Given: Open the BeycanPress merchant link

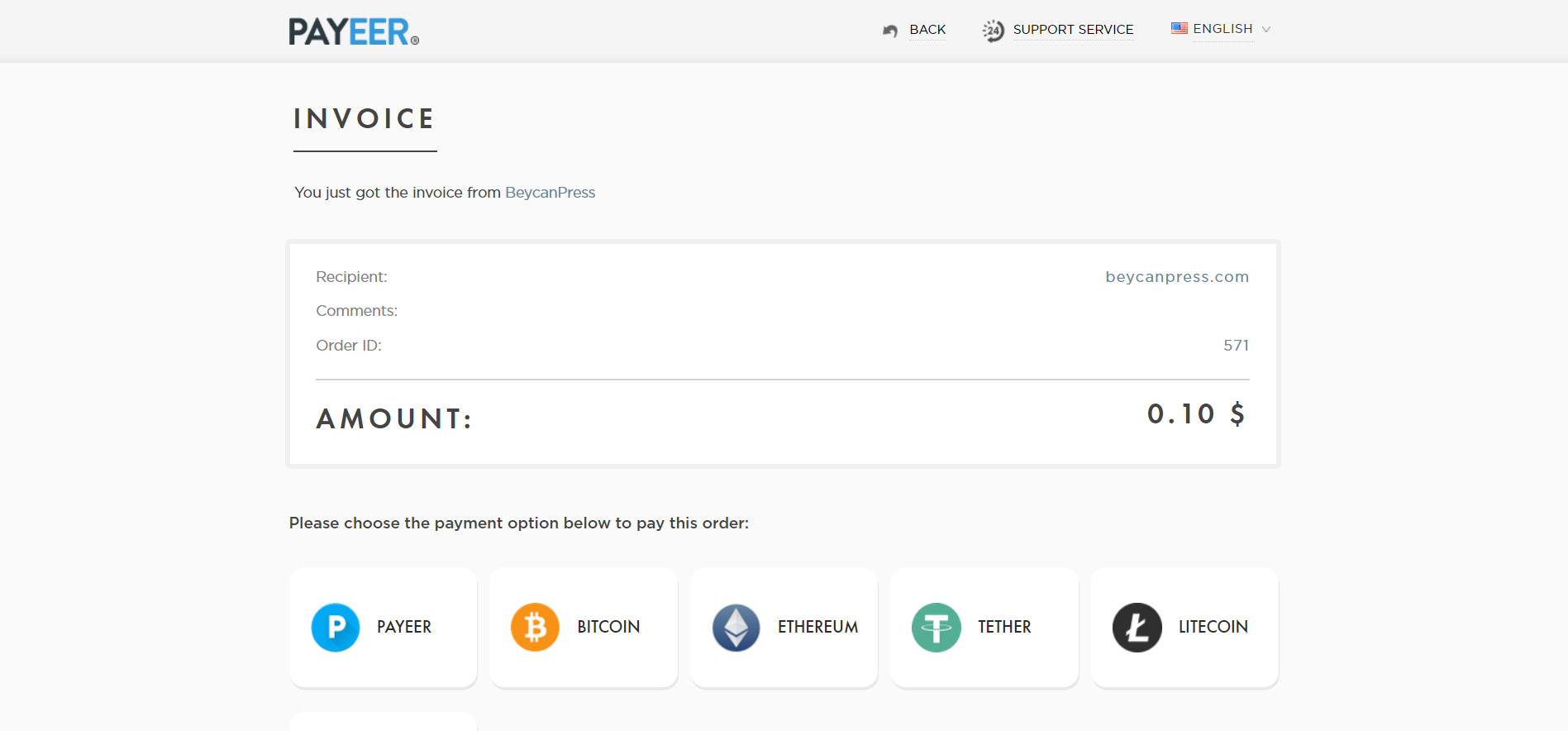Looking at the screenshot, I should pos(550,193).
